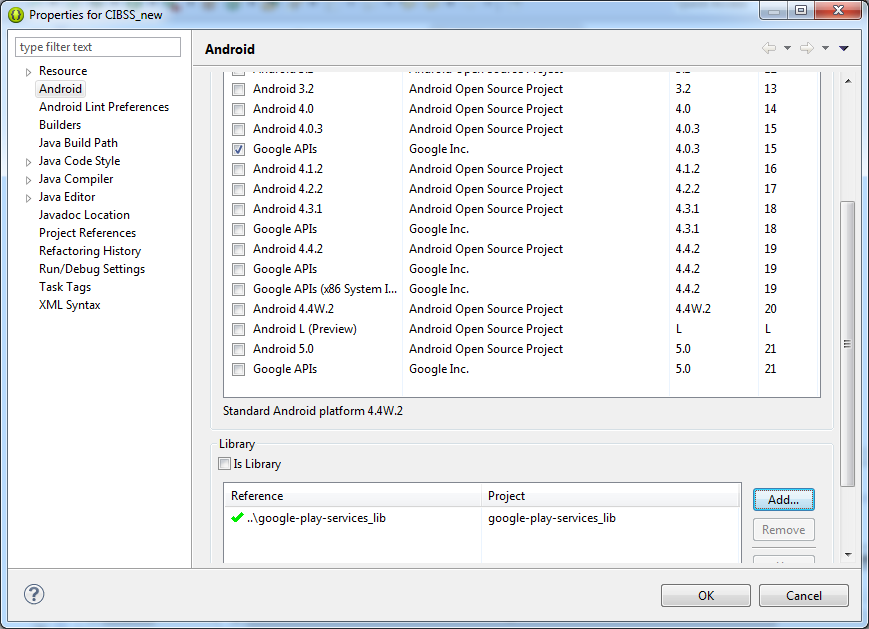The image size is (869, 629).
Task: Click the Remove library button
Action: click(x=783, y=530)
